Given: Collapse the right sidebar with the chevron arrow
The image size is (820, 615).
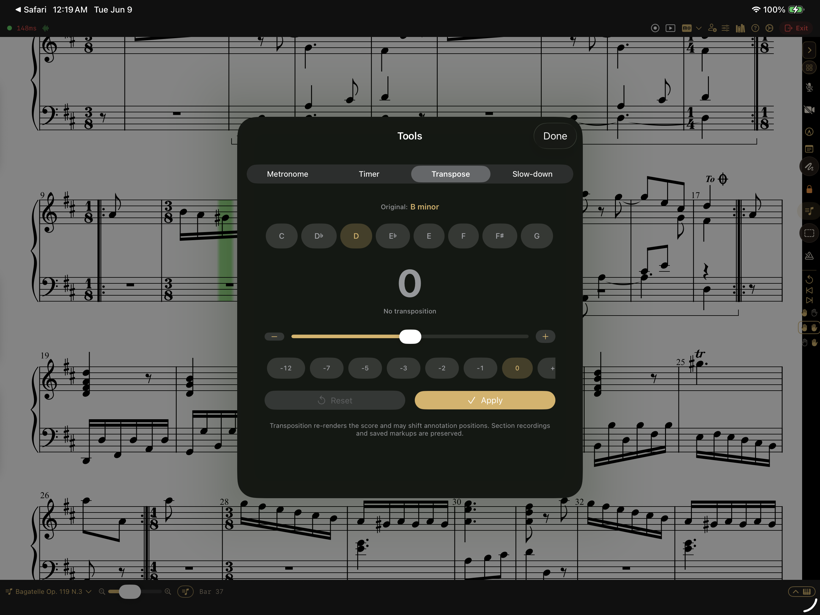Looking at the screenshot, I should pos(810,50).
